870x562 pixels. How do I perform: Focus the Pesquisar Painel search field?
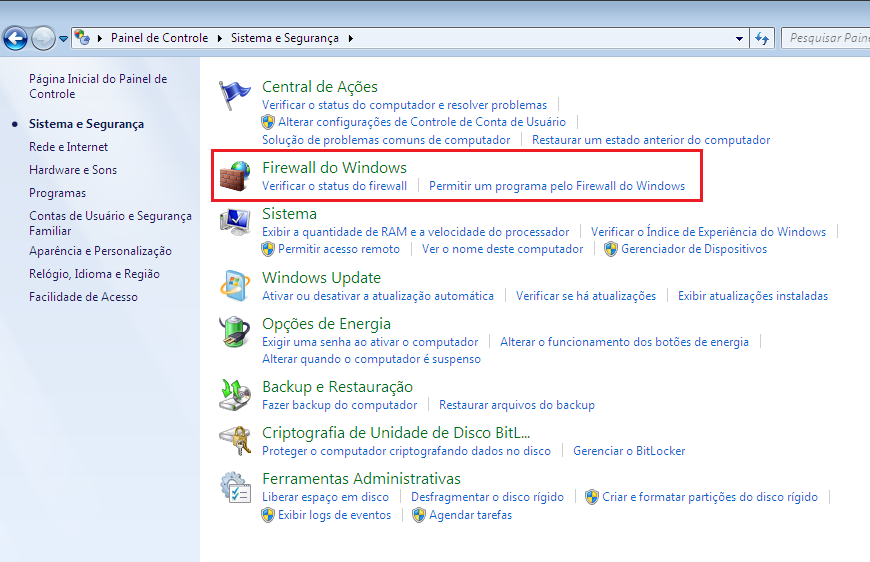pyautogui.click(x=826, y=38)
